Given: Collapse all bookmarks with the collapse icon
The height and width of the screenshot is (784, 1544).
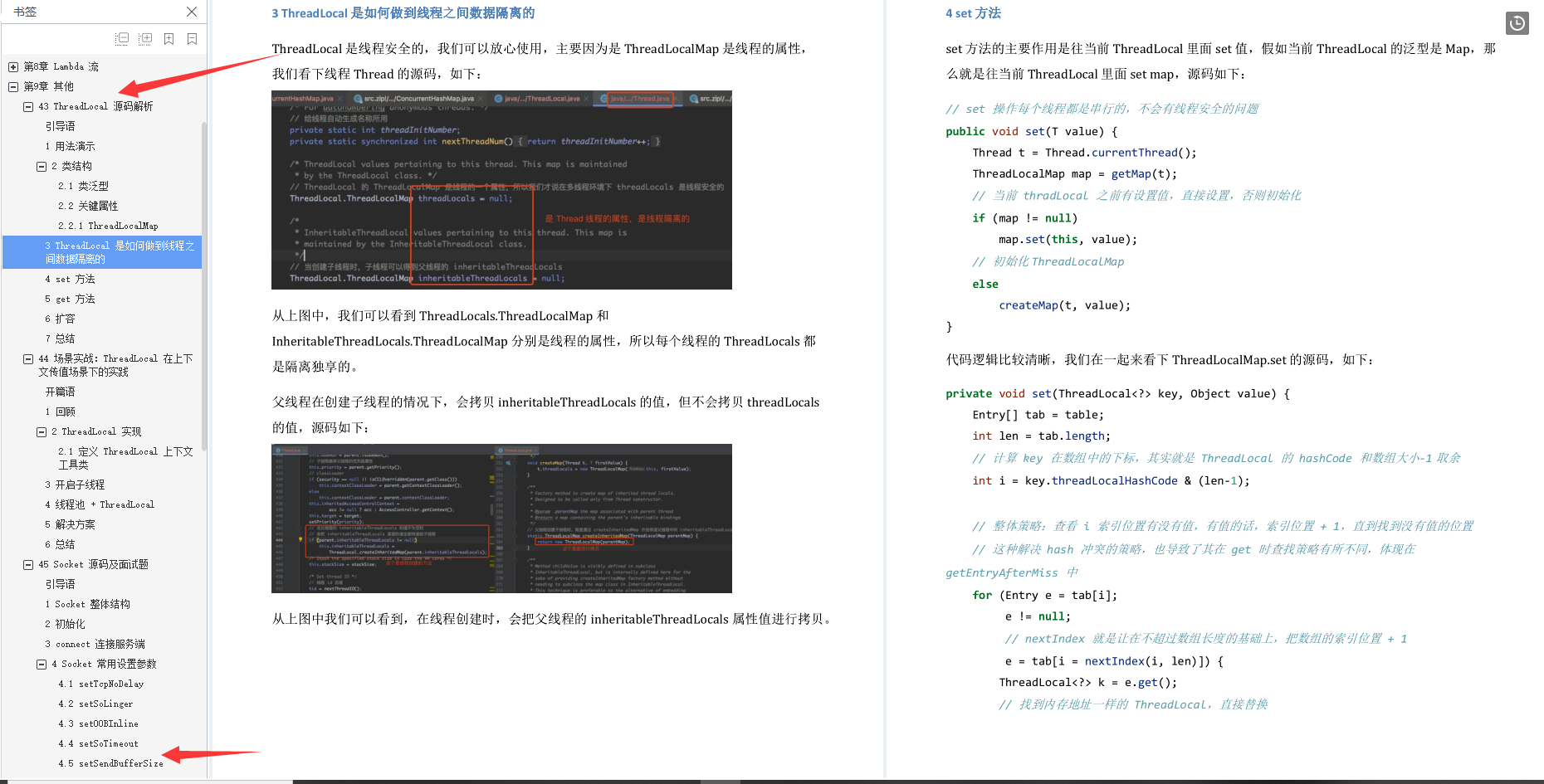Looking at the screenshot, I should [x=122, y=38].
